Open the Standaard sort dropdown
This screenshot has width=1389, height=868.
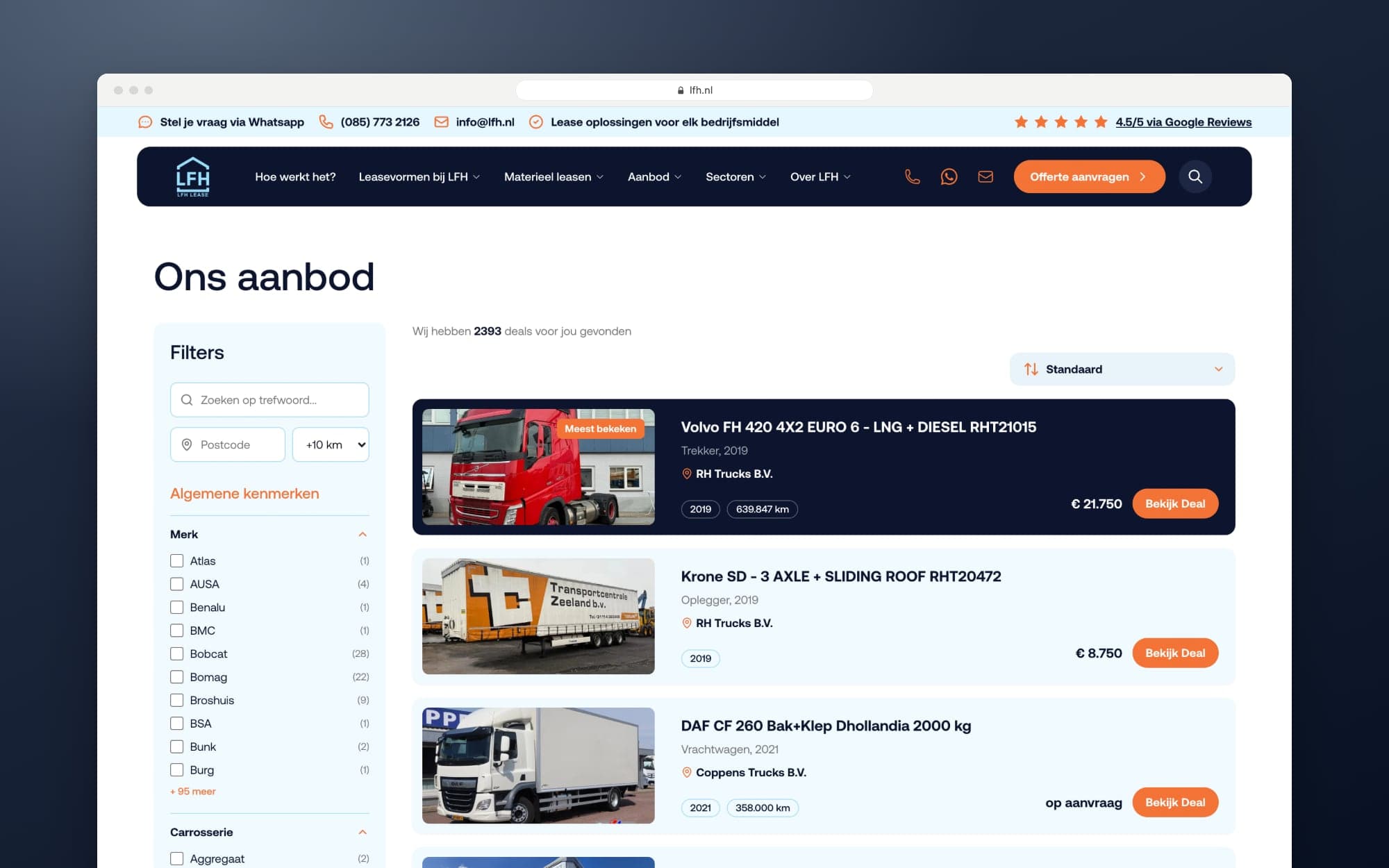coord(1122,369)
